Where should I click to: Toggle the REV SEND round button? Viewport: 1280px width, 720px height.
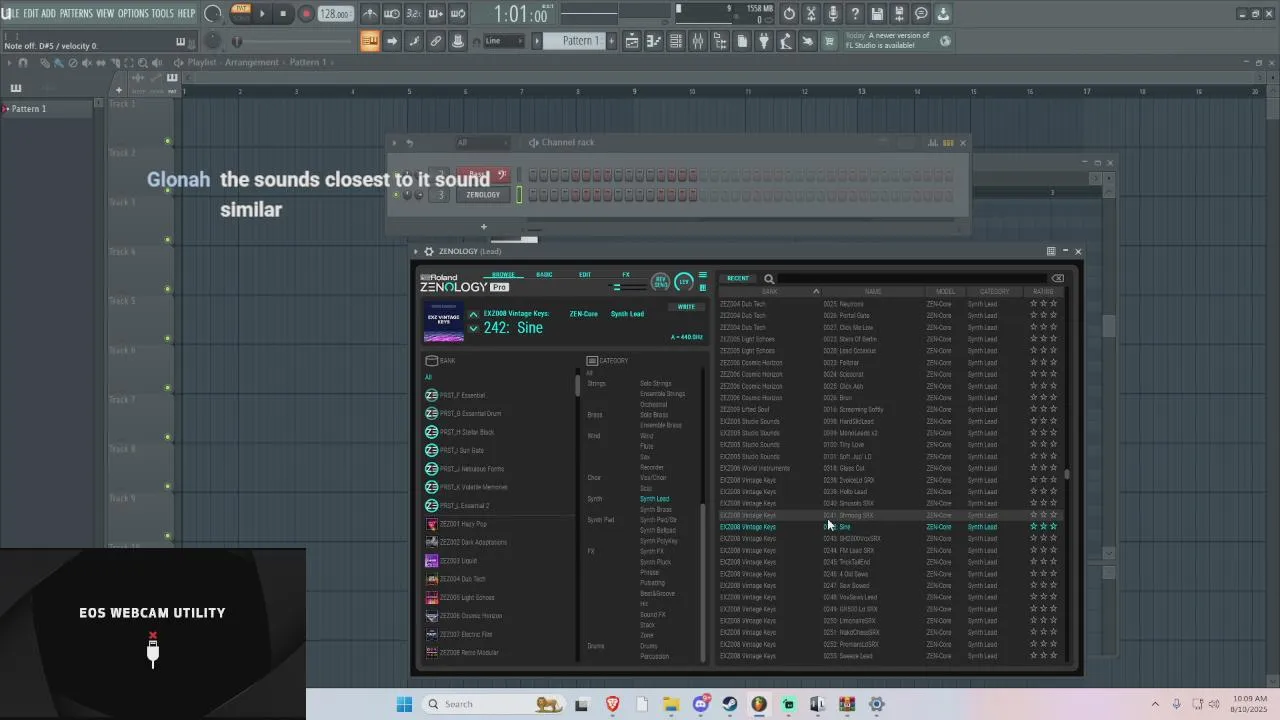[661, 282]
